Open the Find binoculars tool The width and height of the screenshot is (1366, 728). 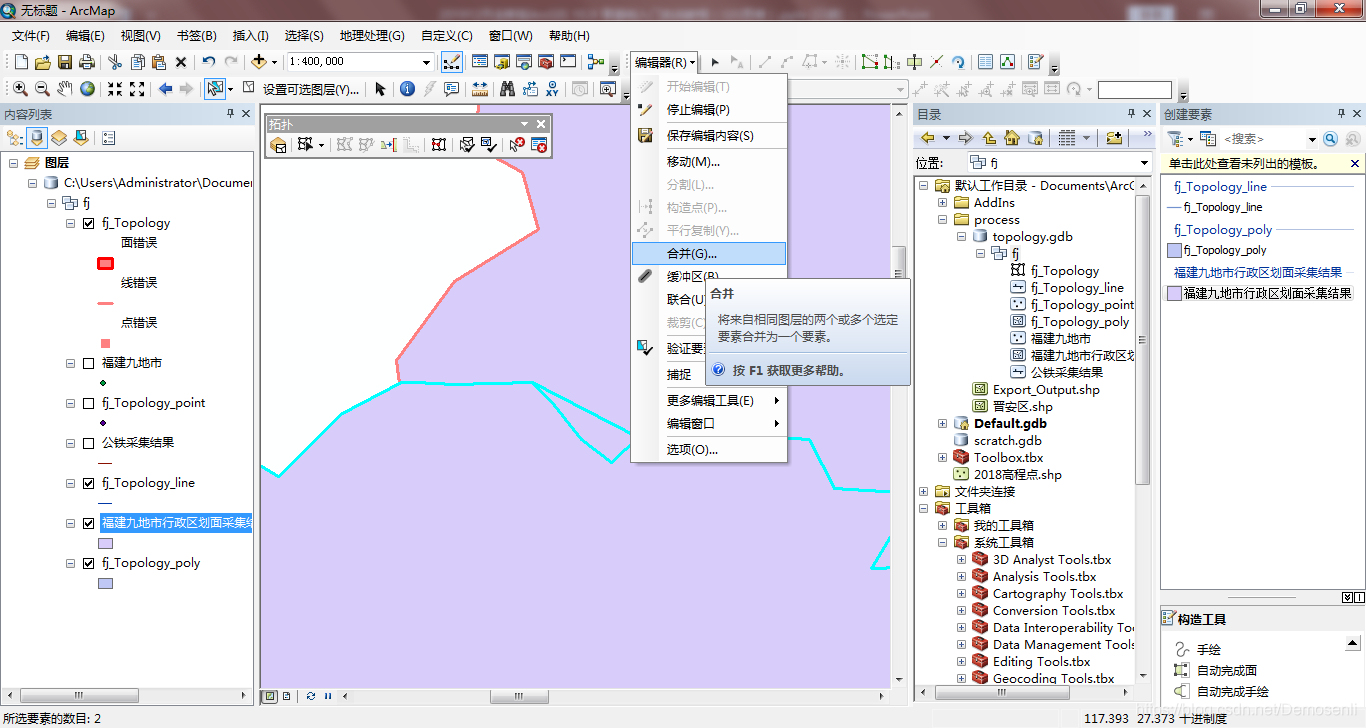pyautogui.click(x=507, y=89)
